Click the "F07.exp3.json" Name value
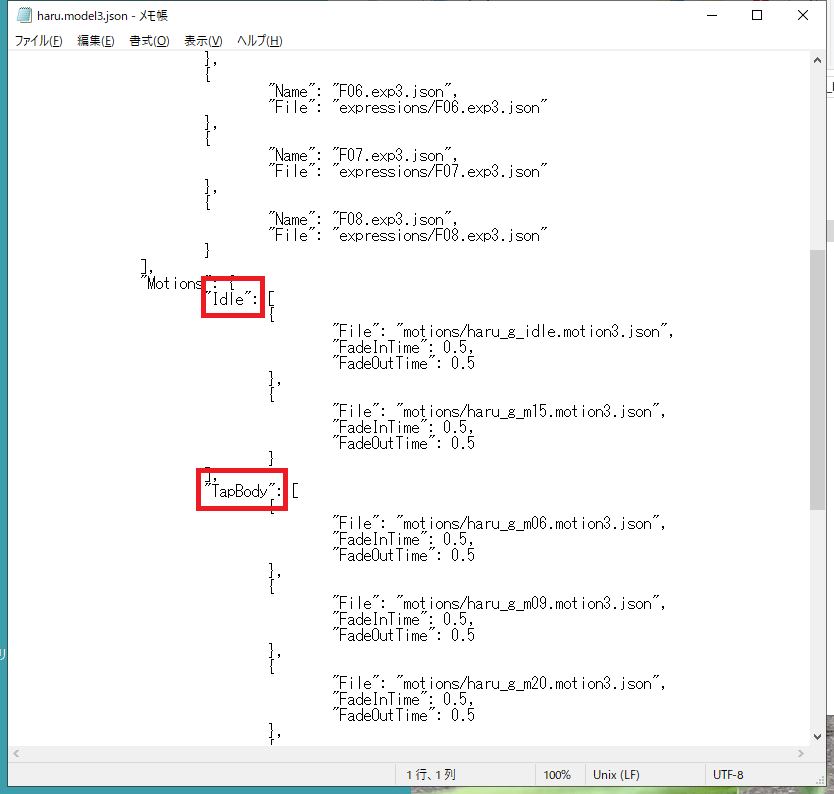Viewport: 834px width, 794px height. tap(392, 155)
